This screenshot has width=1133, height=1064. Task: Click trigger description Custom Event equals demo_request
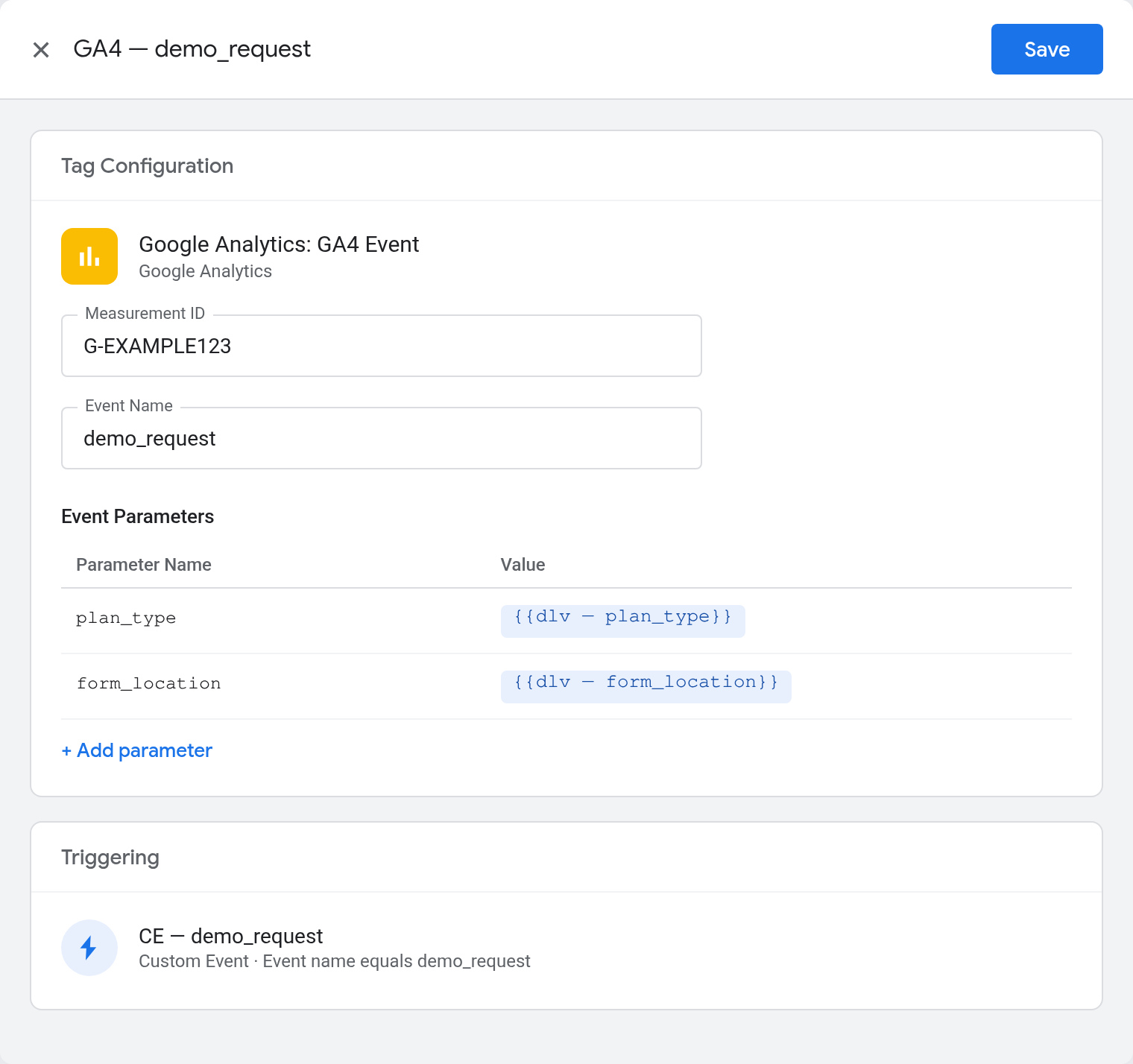(335, 961)
